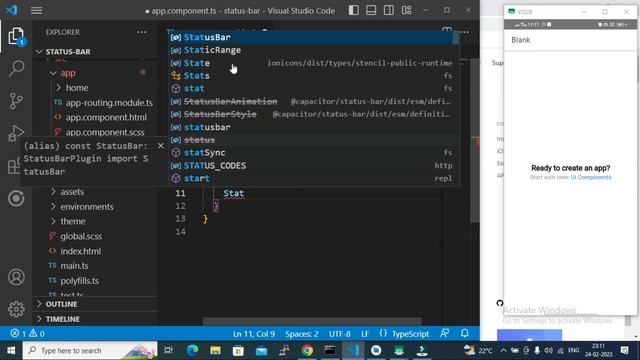This screenshot has width=640, height=360.
Task: Open the hamburger application menu
Action: click(x=36, y=10)
